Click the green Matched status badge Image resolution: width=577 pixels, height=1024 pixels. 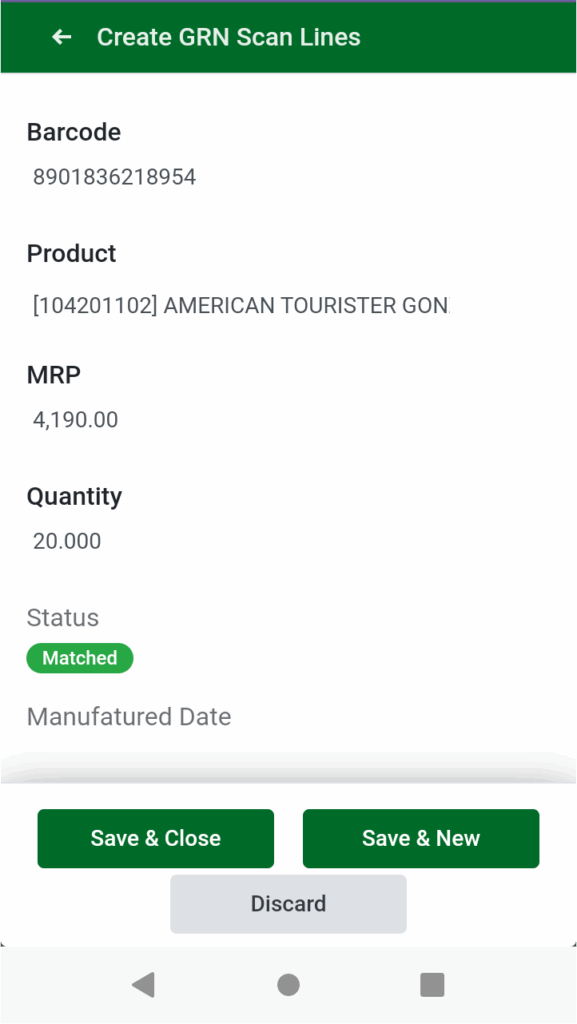(x=79, y=658)
